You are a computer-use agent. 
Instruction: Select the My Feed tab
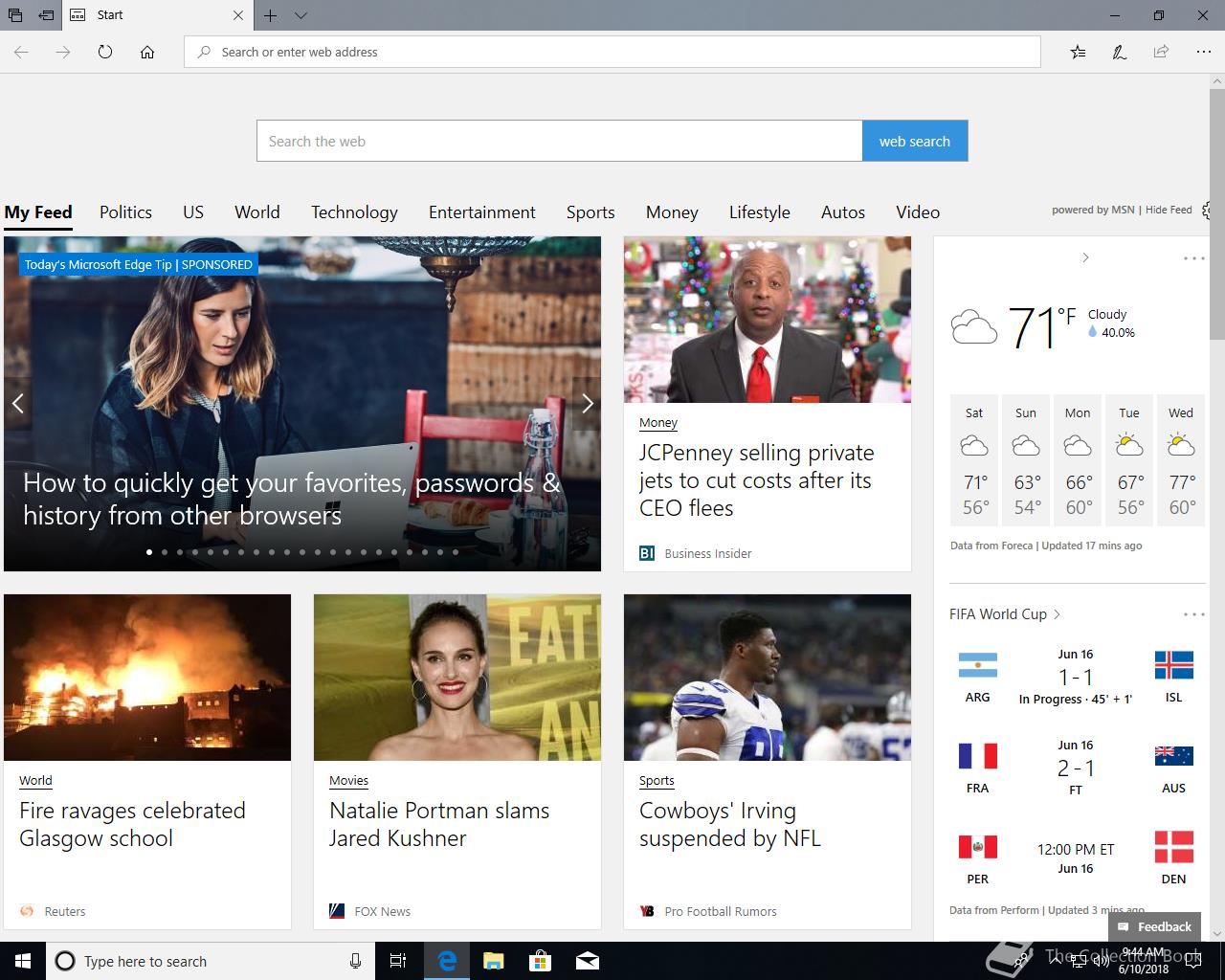[x=38, y=212]
